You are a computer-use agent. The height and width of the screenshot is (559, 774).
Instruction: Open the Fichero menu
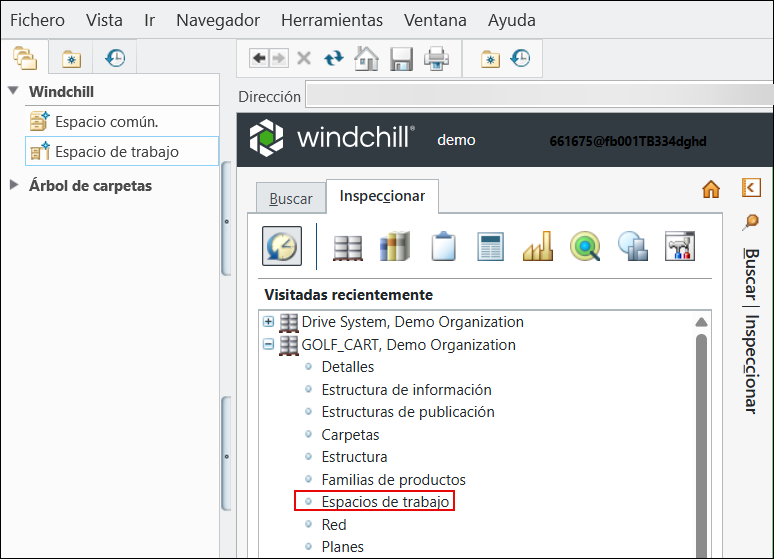point(38,20)
